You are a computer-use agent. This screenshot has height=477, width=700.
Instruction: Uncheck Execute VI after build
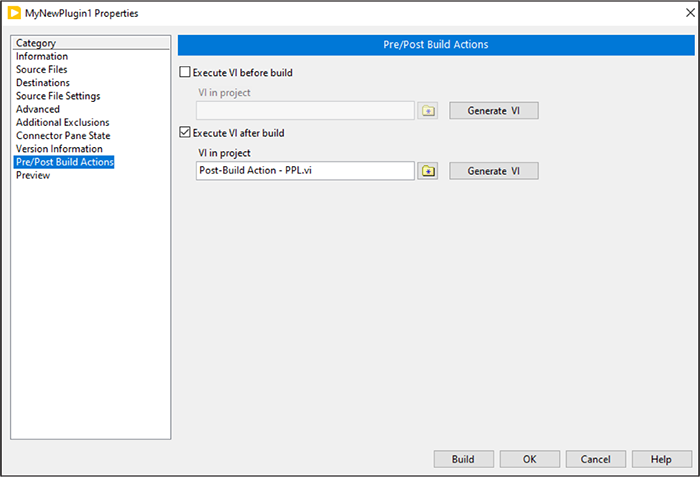click(184, 133)
